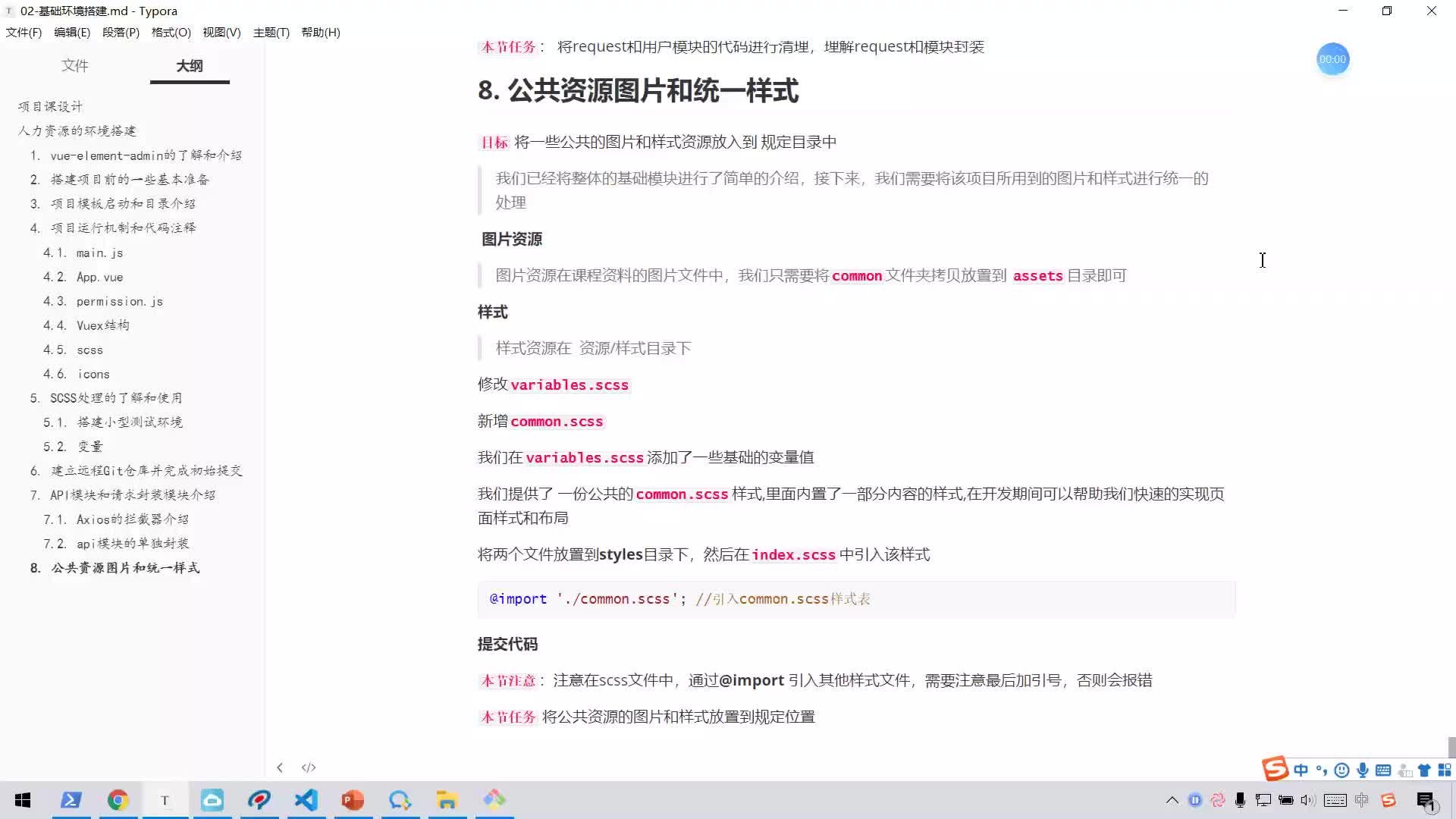Viewport: 1456px width, 819px height.
Task: Open Sogou toolbox grid icon
Action: coord(1445,770)
